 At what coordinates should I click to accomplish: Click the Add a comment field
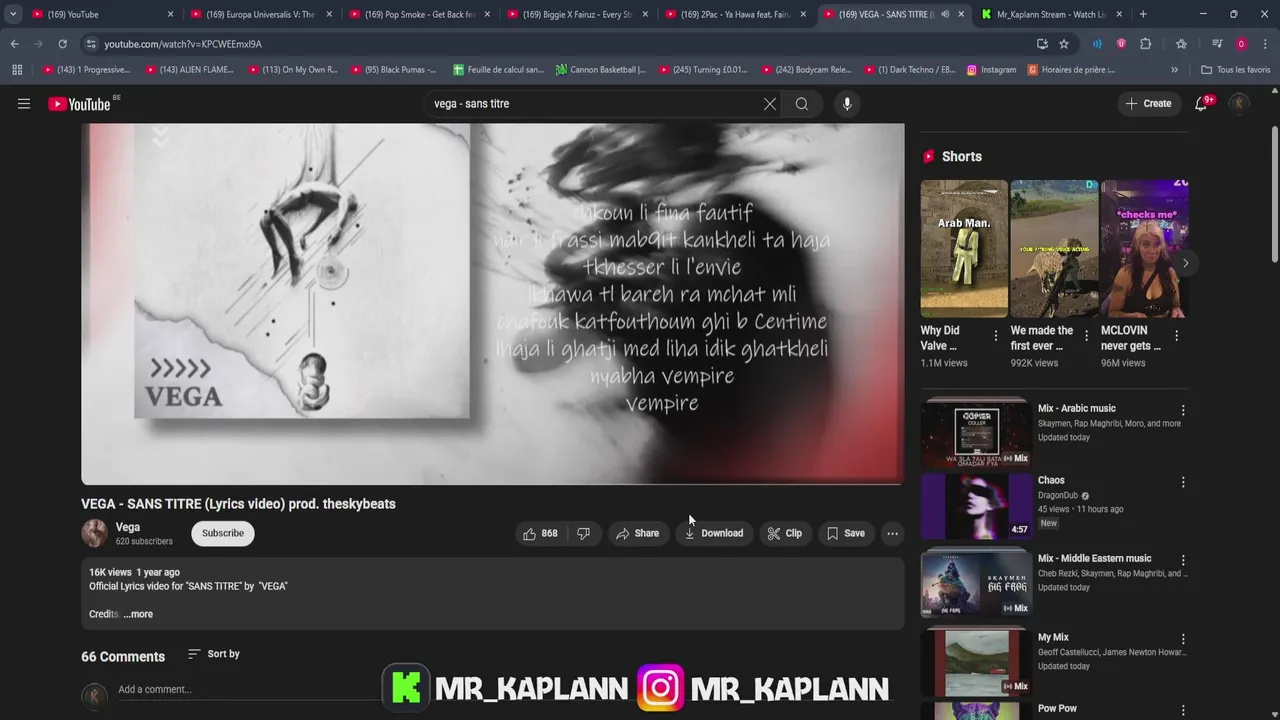[x=250, y=690]
